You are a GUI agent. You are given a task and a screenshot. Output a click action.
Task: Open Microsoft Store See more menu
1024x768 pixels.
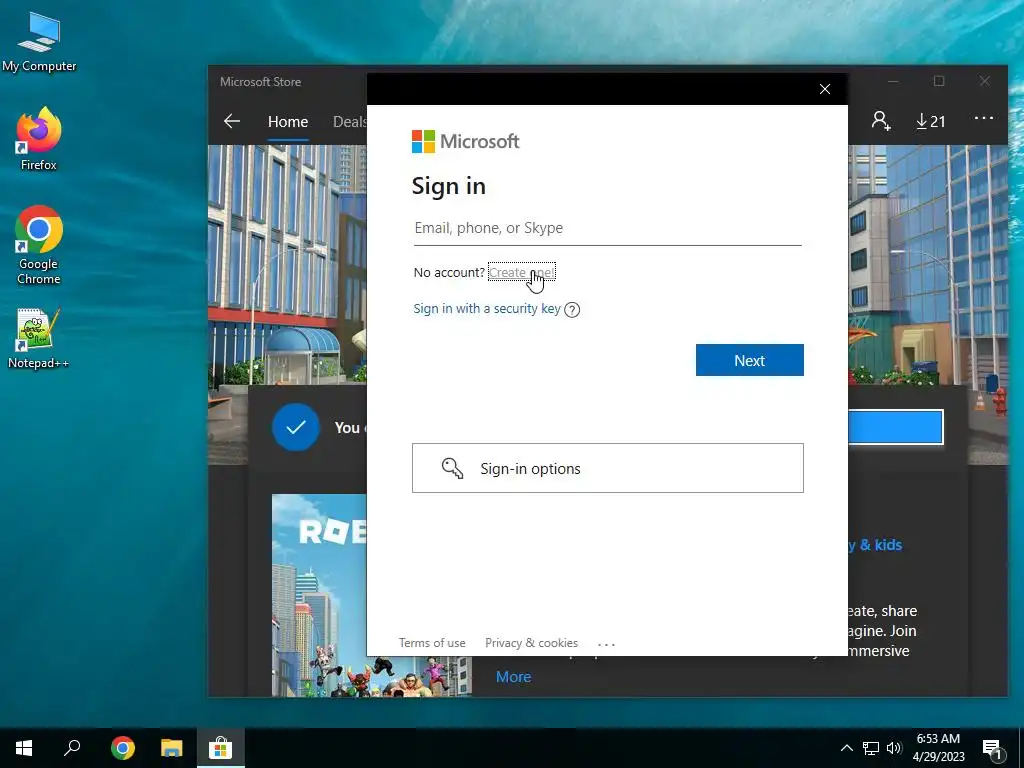point(984,118)
